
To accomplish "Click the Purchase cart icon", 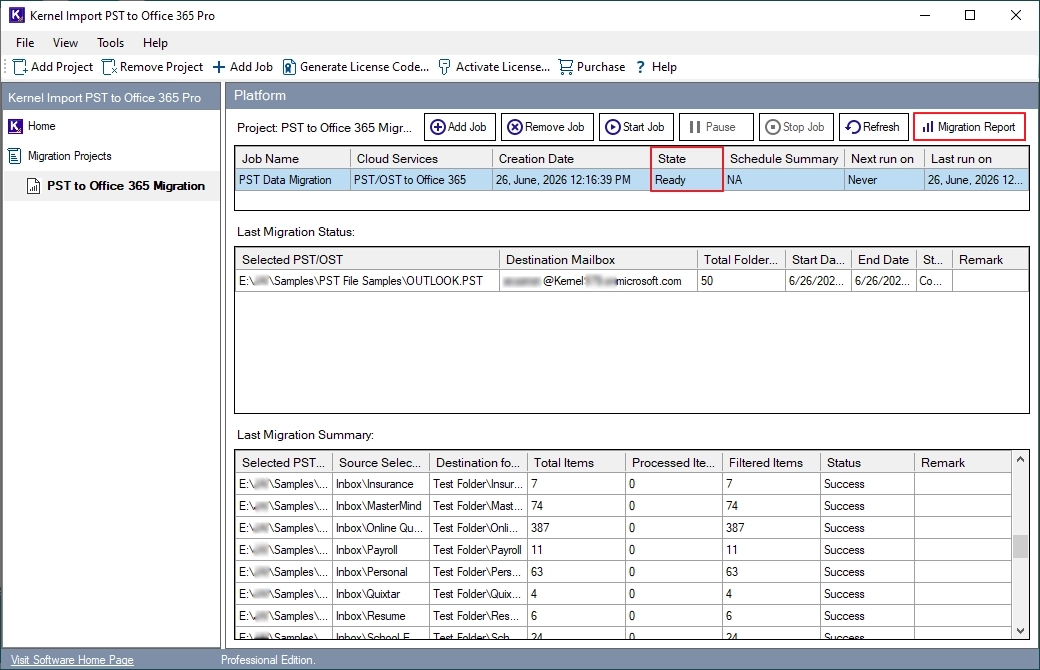I will coord(565,67).
